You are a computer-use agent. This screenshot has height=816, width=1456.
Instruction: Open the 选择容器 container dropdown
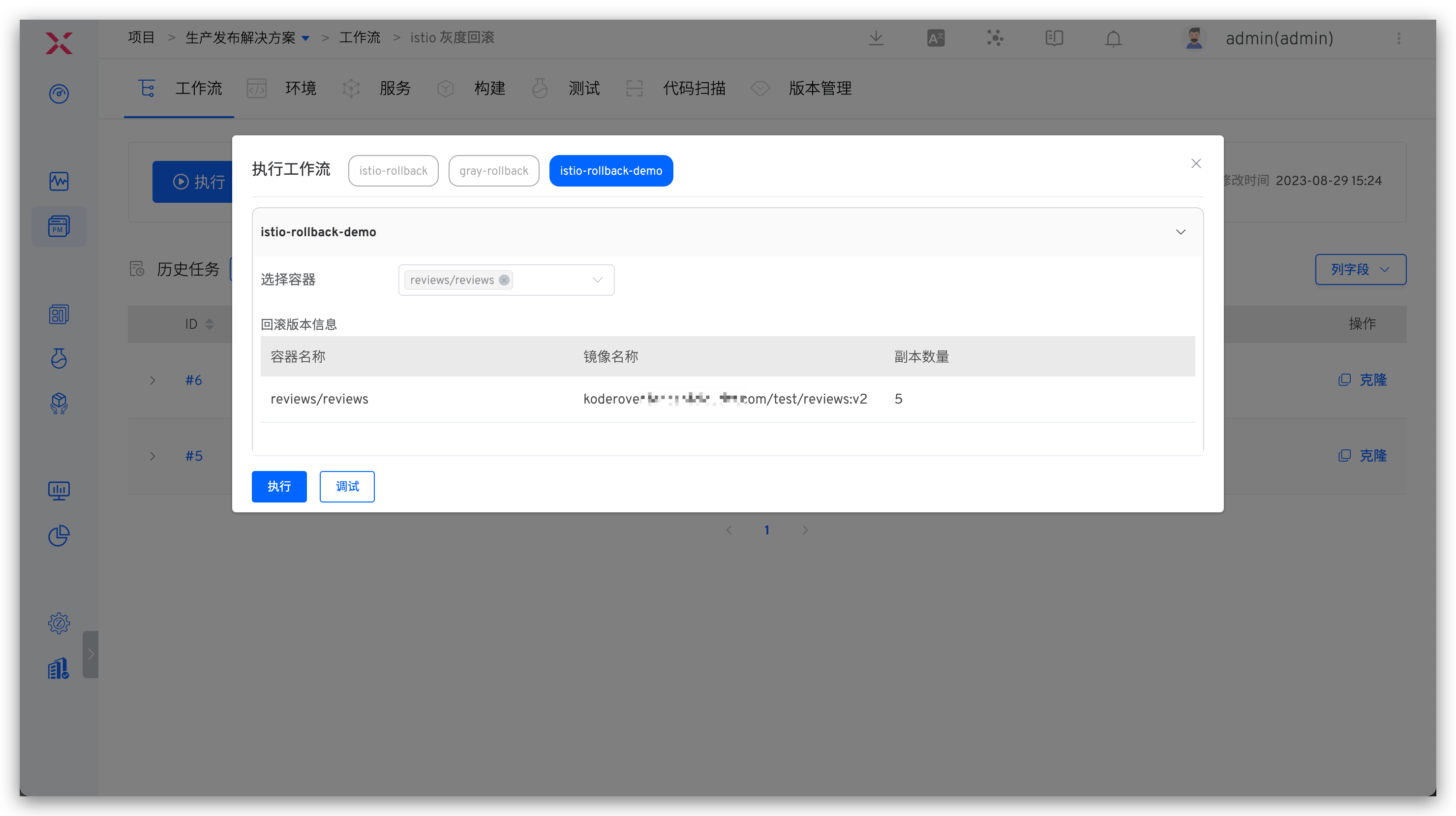(597, 280)
